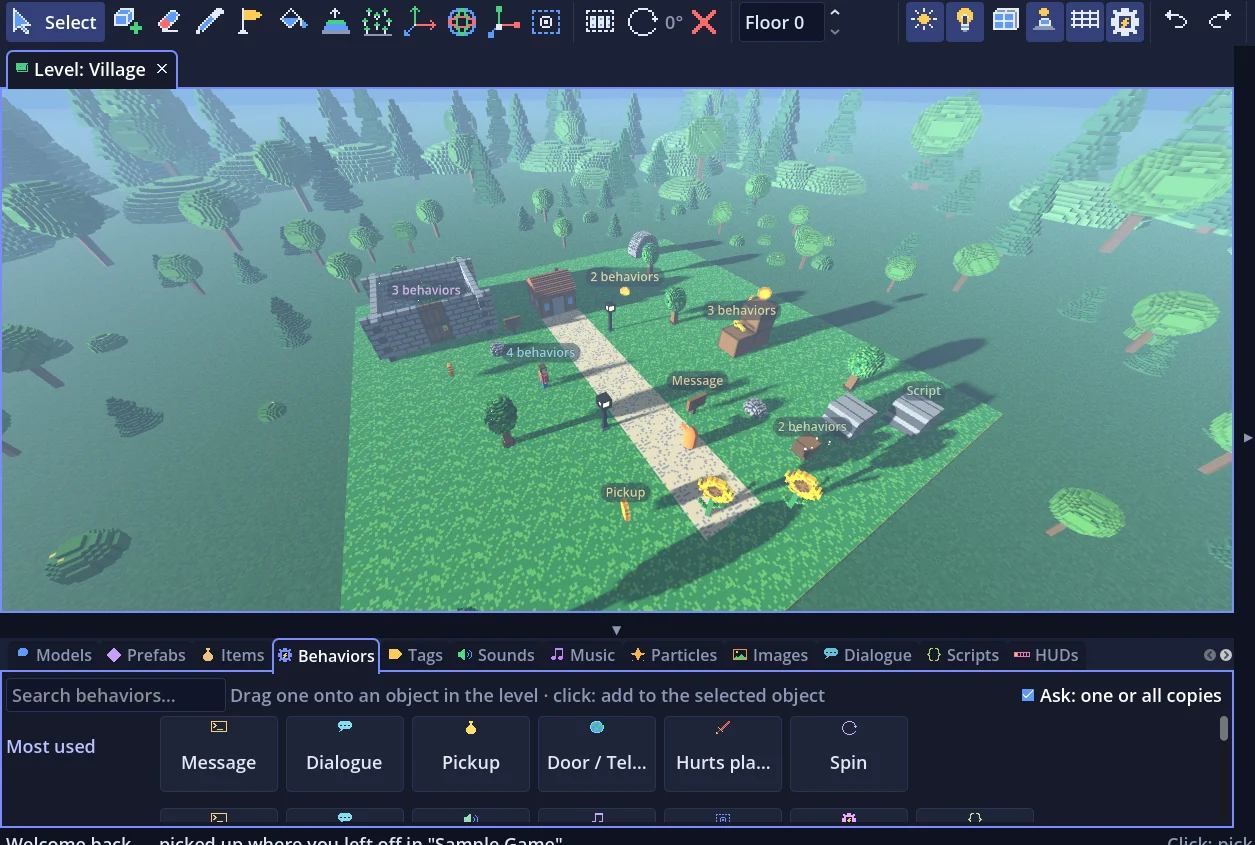Open the Prefabs tab

pyautogui.click(x=146, y=655)
